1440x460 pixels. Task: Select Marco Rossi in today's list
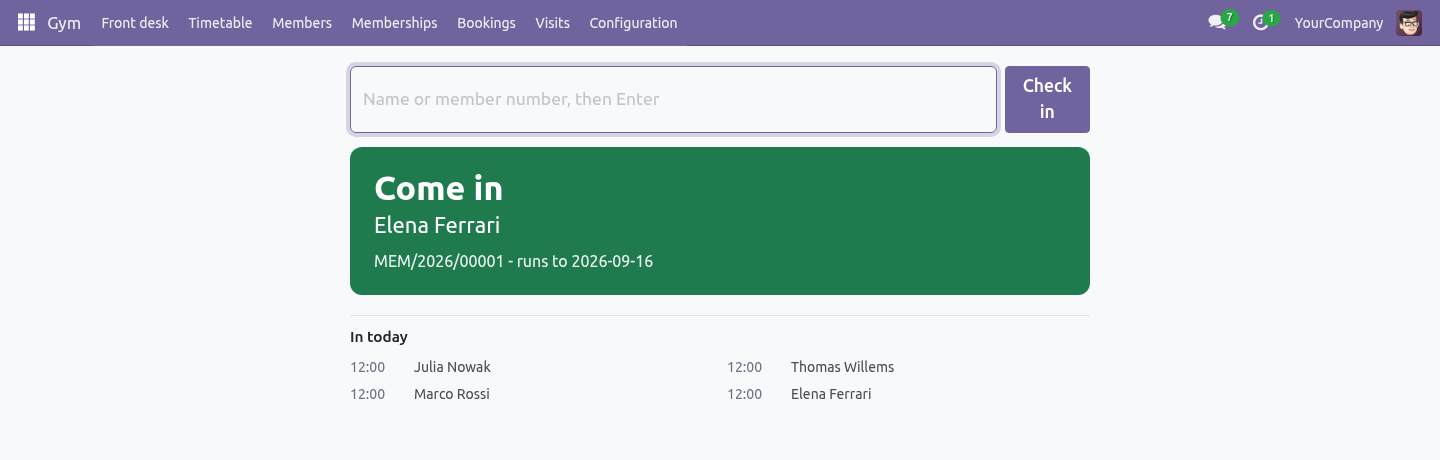coord(452,394)
